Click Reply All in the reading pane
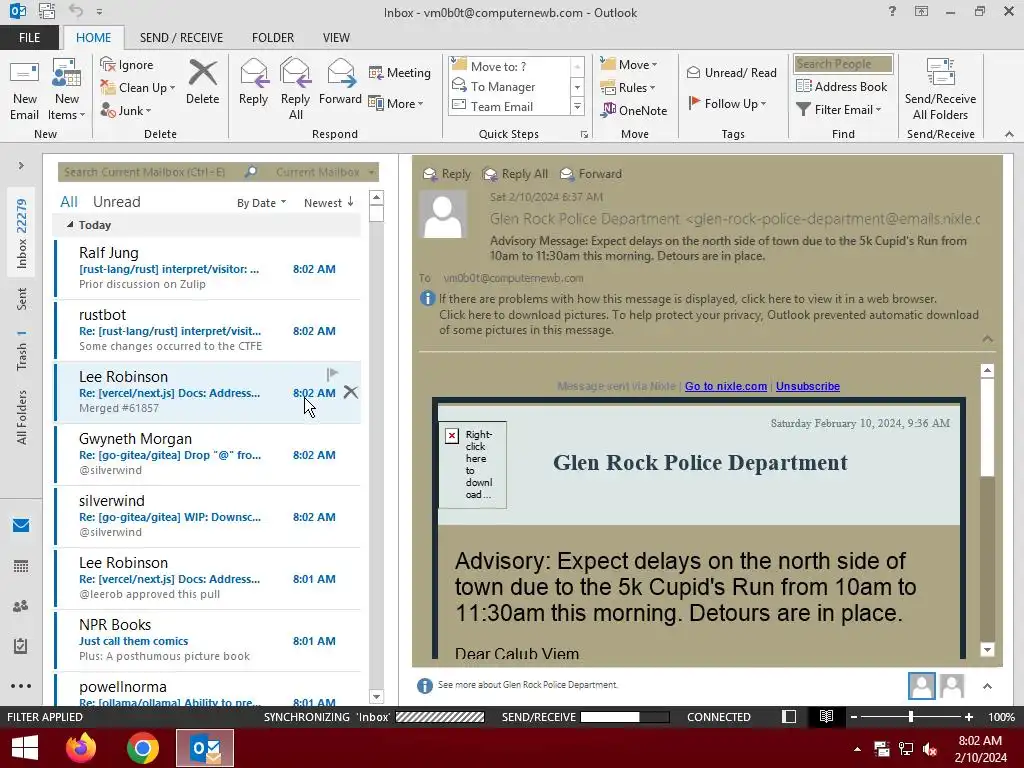Image resolution: width=1024 pixels, height=768 pixels. 515,174
